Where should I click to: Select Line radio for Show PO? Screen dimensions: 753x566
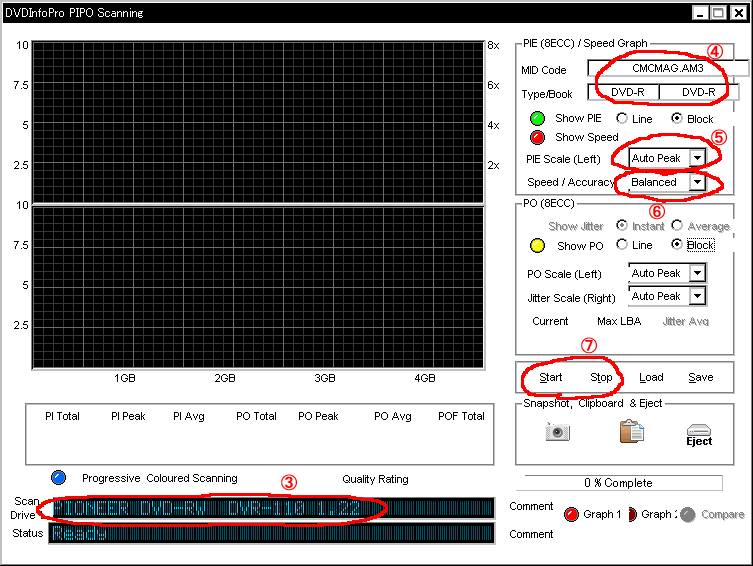(x=622, y=245)
